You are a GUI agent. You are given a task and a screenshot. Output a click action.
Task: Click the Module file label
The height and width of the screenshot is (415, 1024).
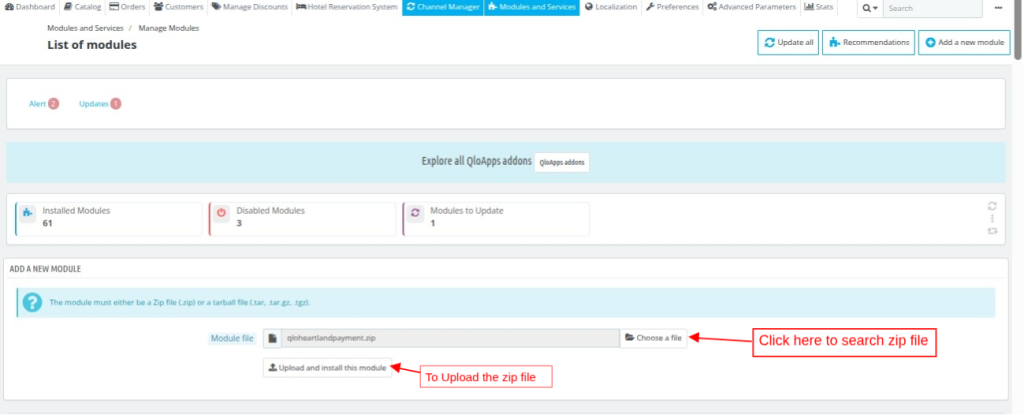click(232, 339)
